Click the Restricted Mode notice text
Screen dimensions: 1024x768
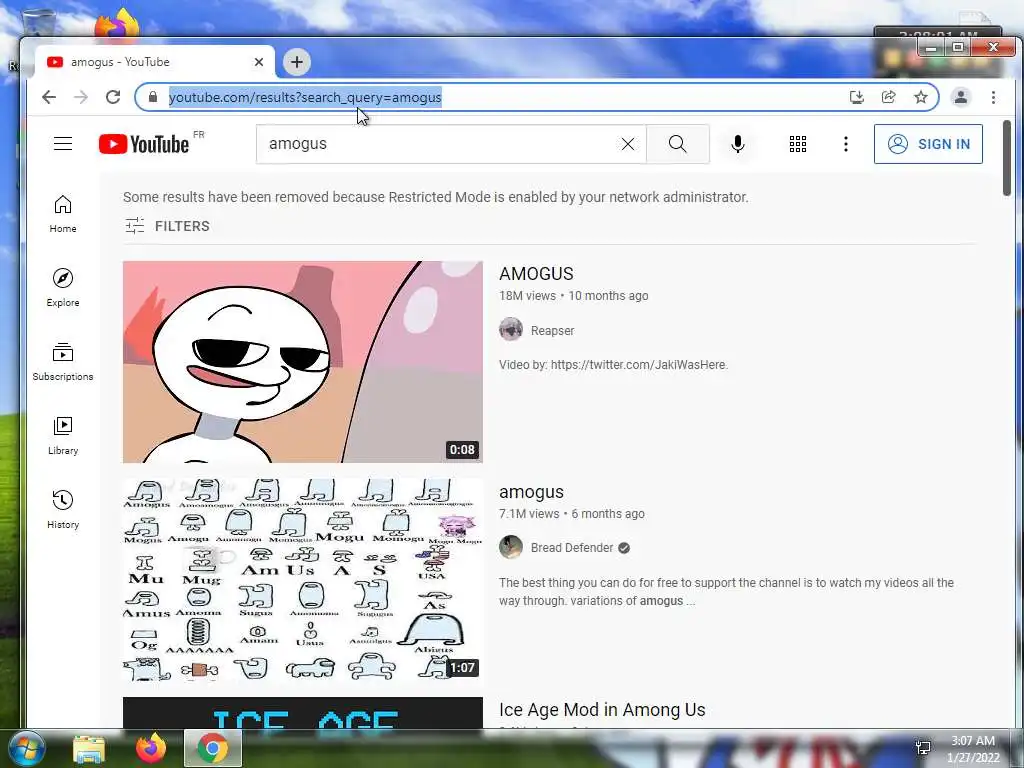click(436, 197)
